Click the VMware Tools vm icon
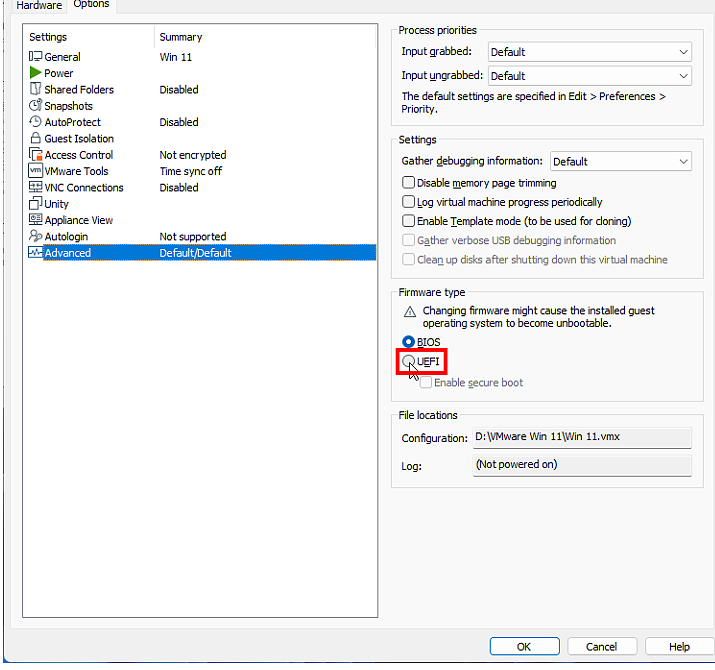The image size is (715, 670). [x=35, y=171]
